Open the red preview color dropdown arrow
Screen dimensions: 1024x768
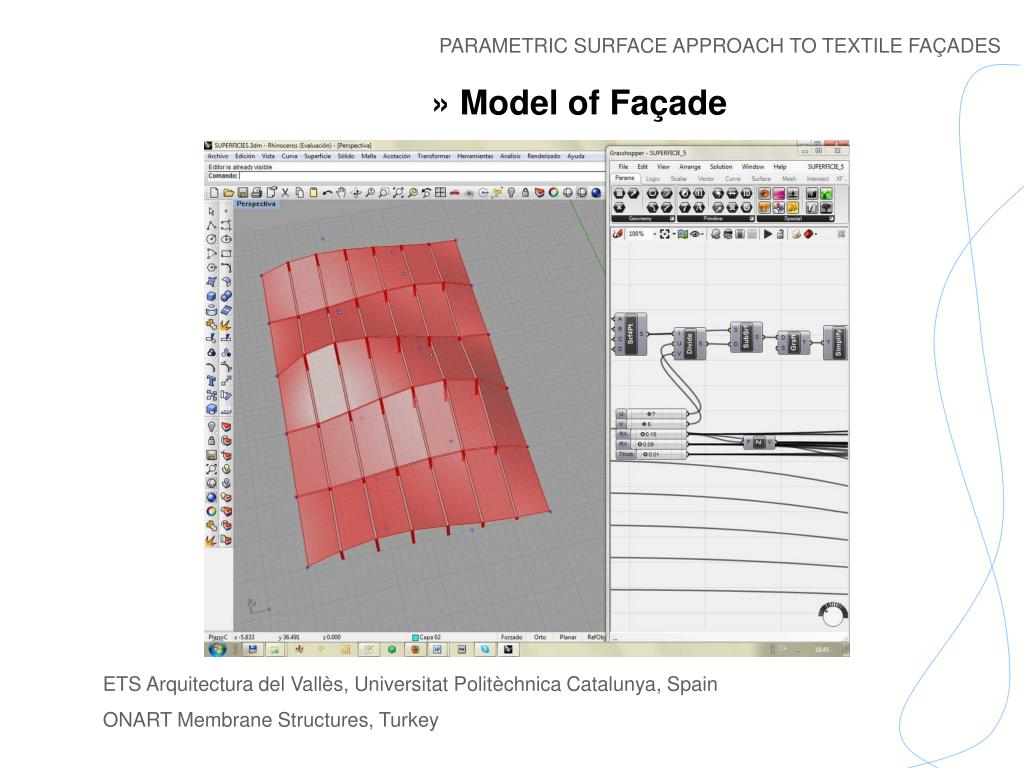point(817,234)
